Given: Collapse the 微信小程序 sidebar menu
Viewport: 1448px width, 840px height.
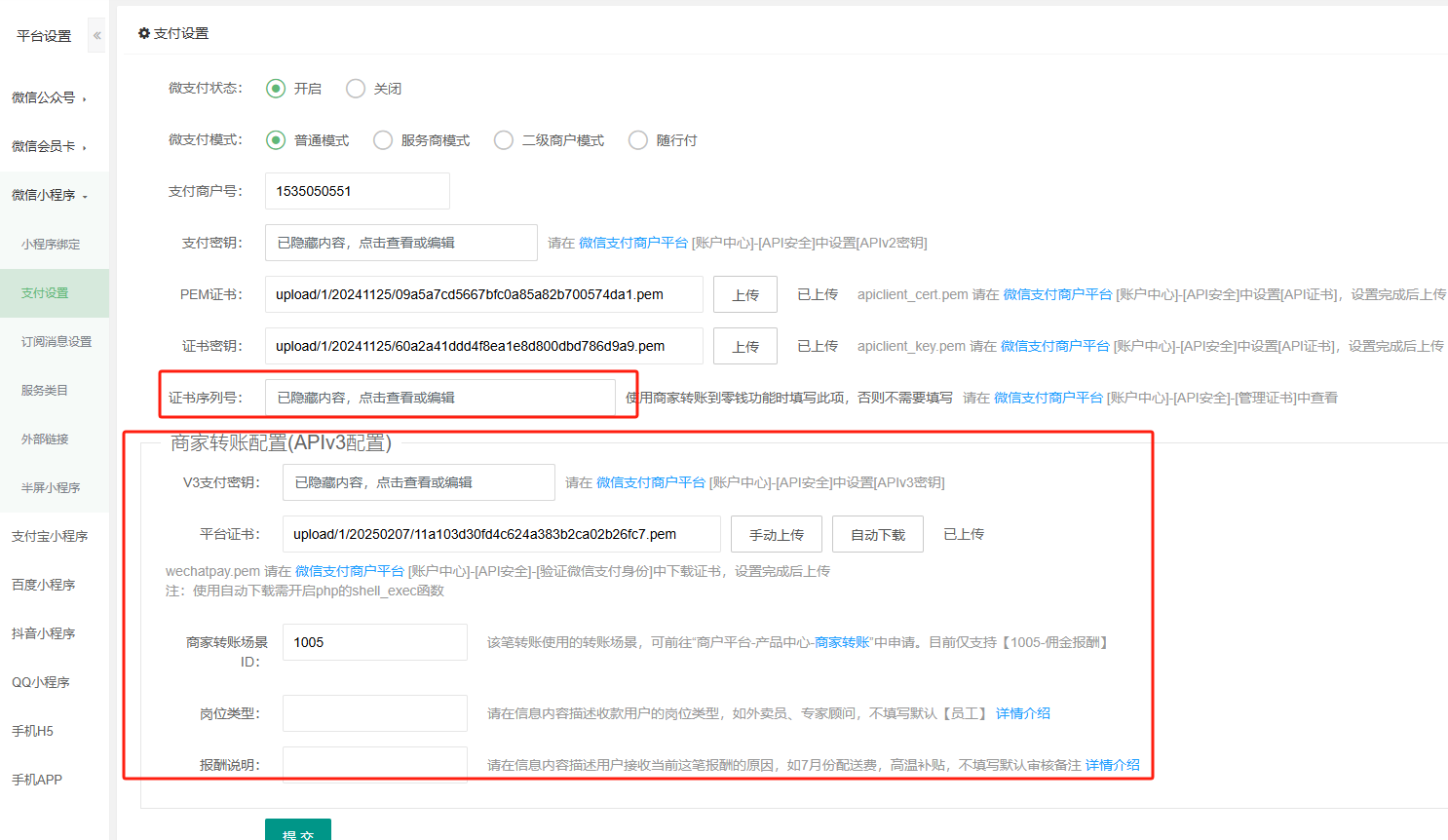Looking at the screenshot, I should 49,195.
